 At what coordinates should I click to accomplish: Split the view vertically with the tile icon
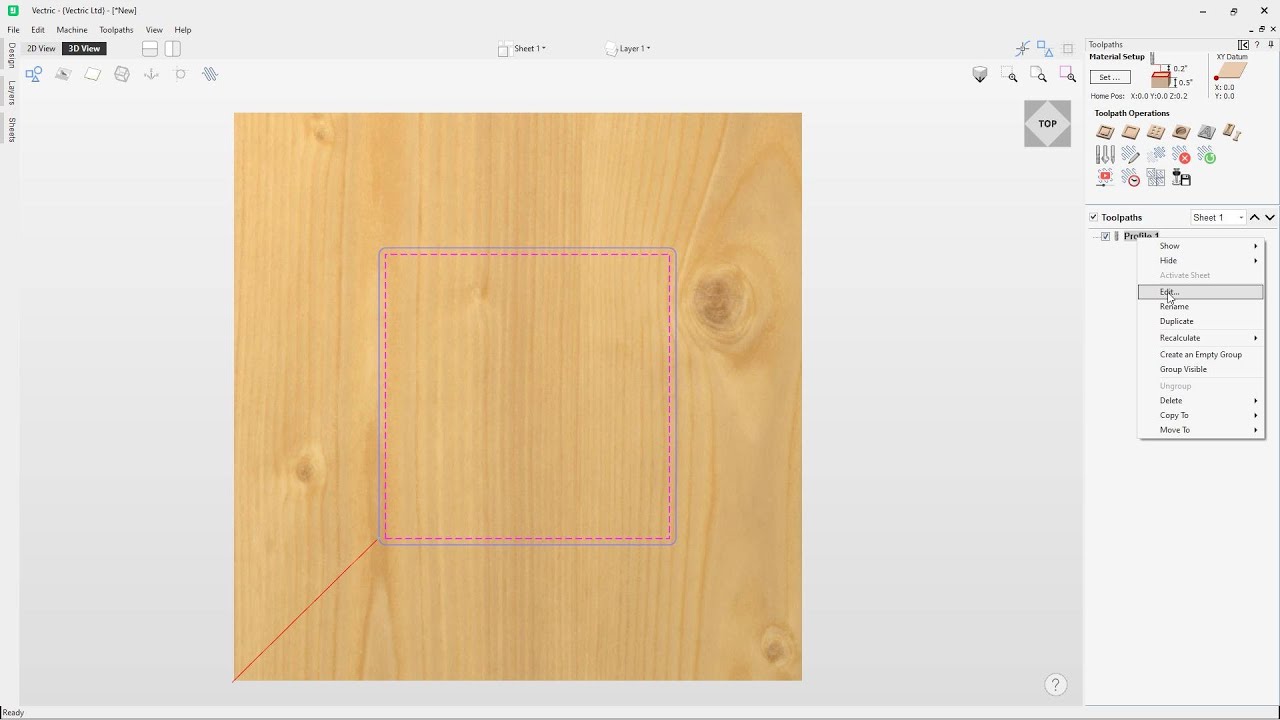click(x=173, y=48)
